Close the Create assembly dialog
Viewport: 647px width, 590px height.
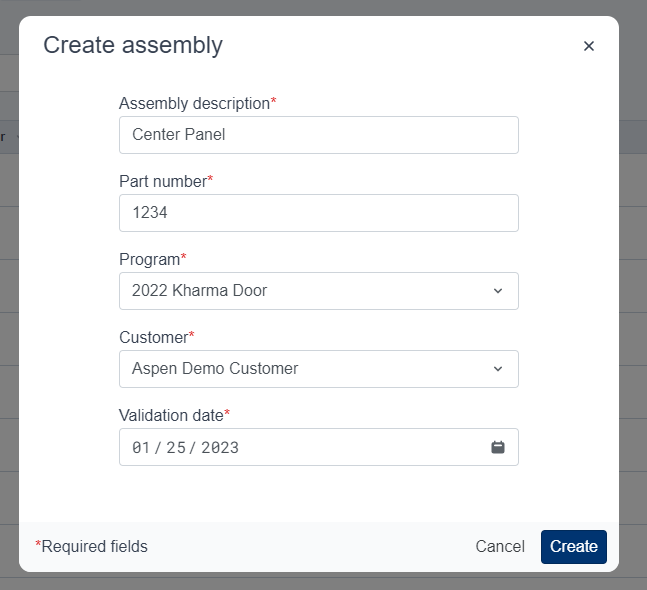tap(589, 46)
